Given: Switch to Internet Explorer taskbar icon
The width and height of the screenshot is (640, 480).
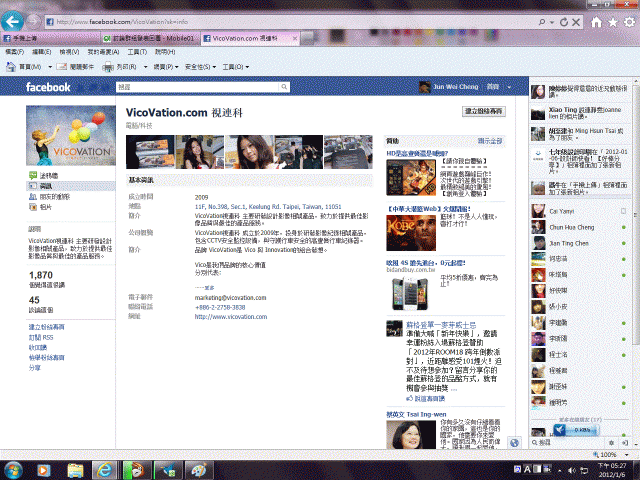Looking at the screenshot, I should coord(104,471).
